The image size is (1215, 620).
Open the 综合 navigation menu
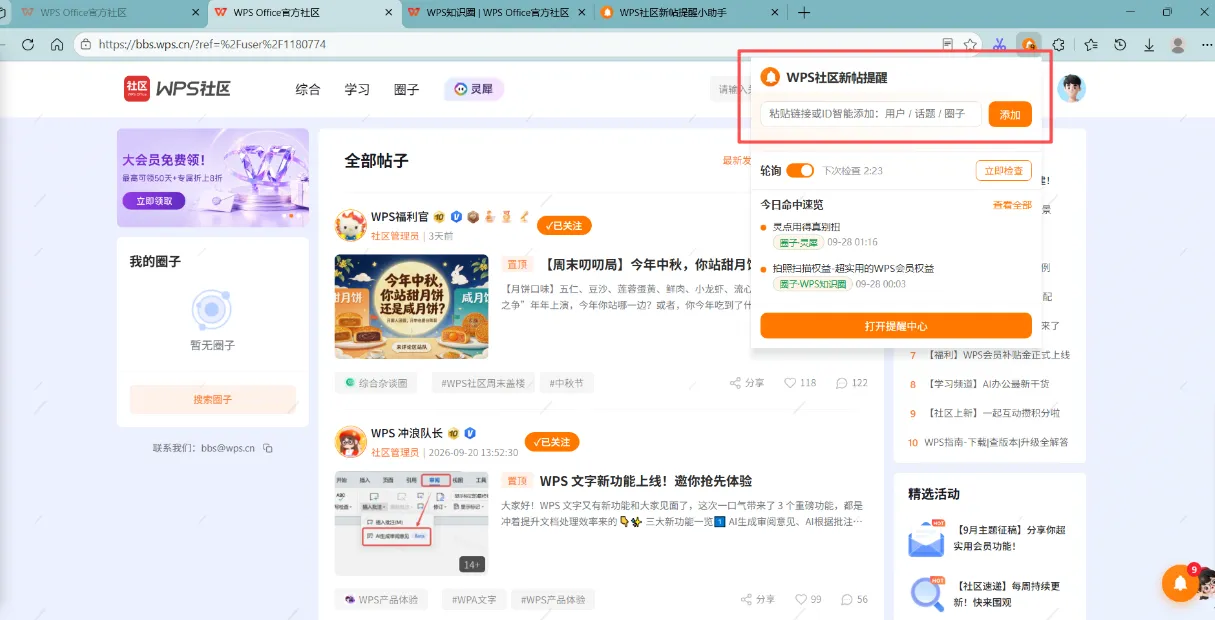point(308,89)
